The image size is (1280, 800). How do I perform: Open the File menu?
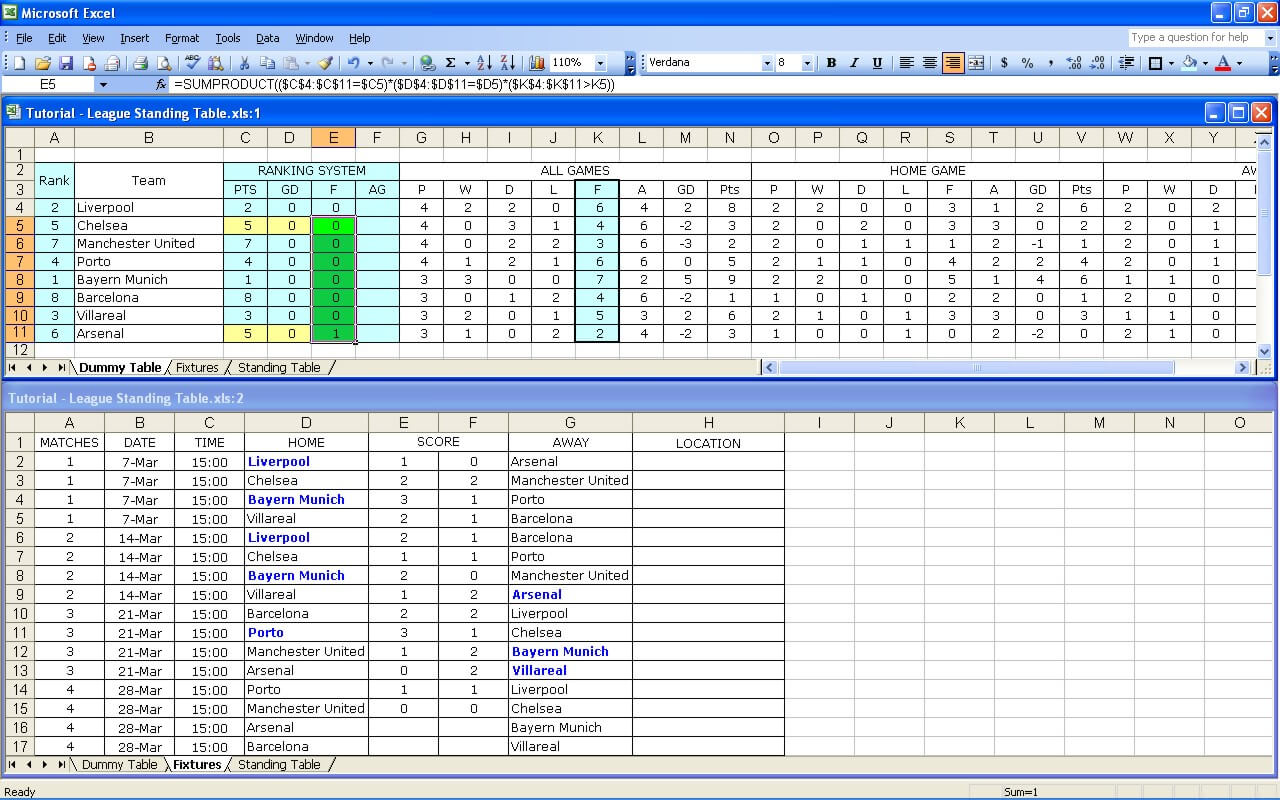point(24,38)
